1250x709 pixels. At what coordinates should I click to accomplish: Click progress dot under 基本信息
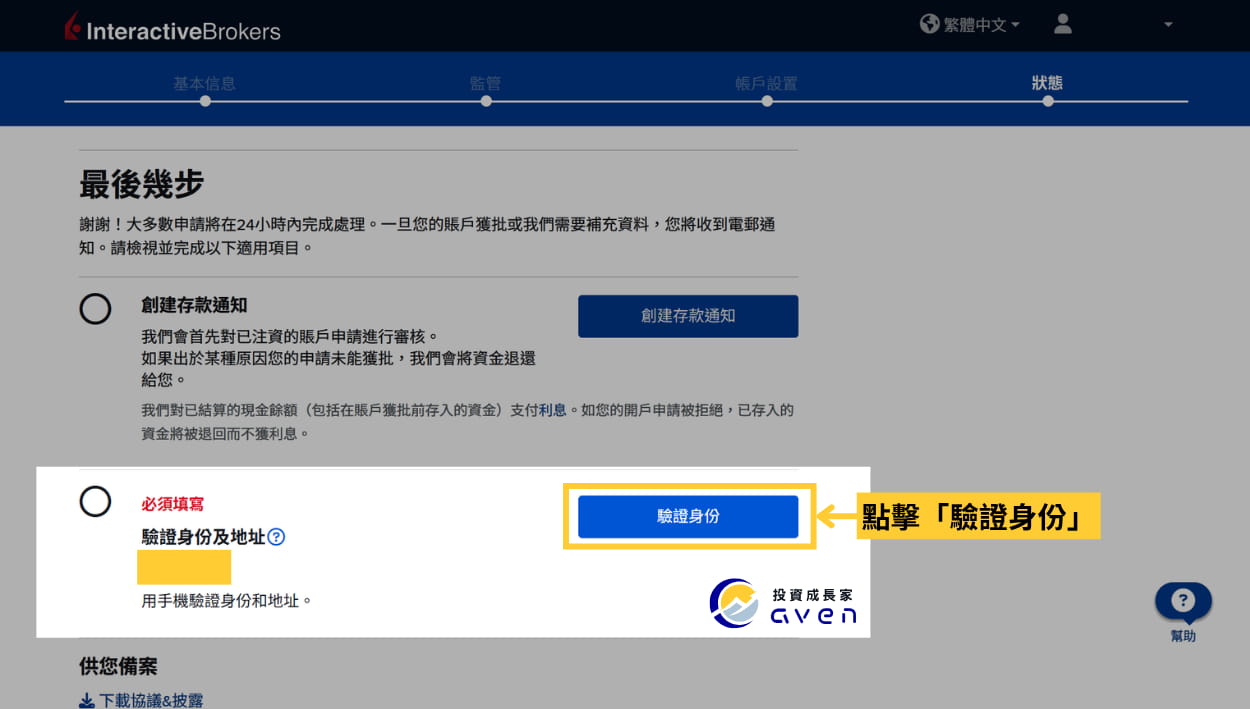coord(204,101)
